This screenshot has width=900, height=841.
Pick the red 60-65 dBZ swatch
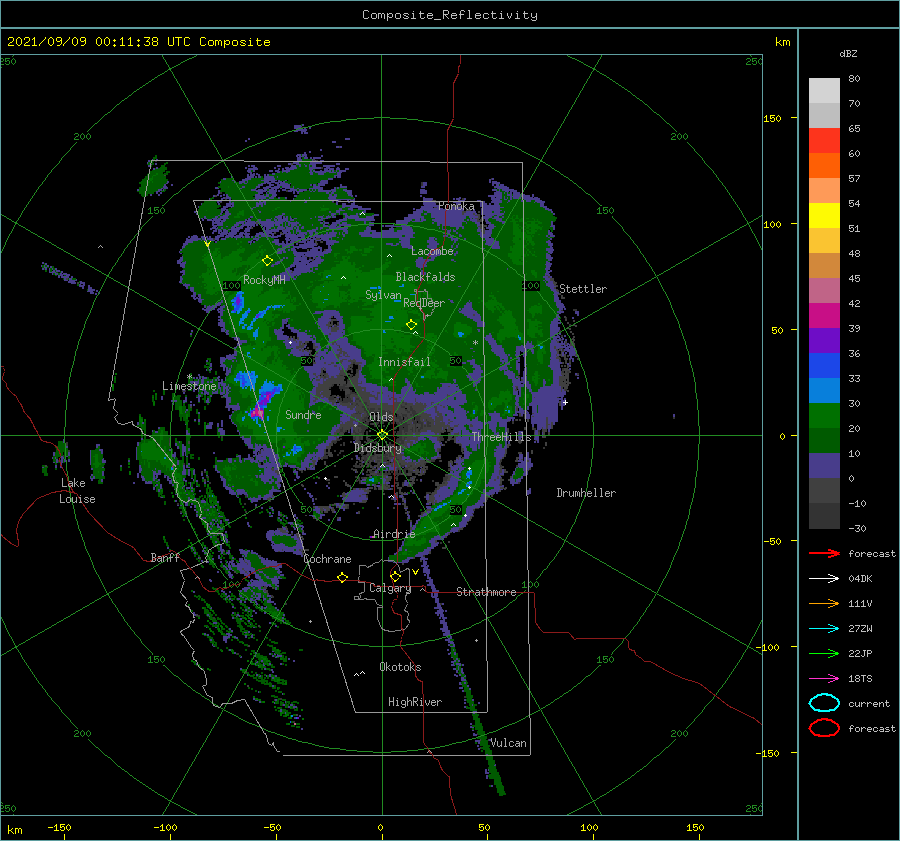pyautogui.click(x=824, y=141)
